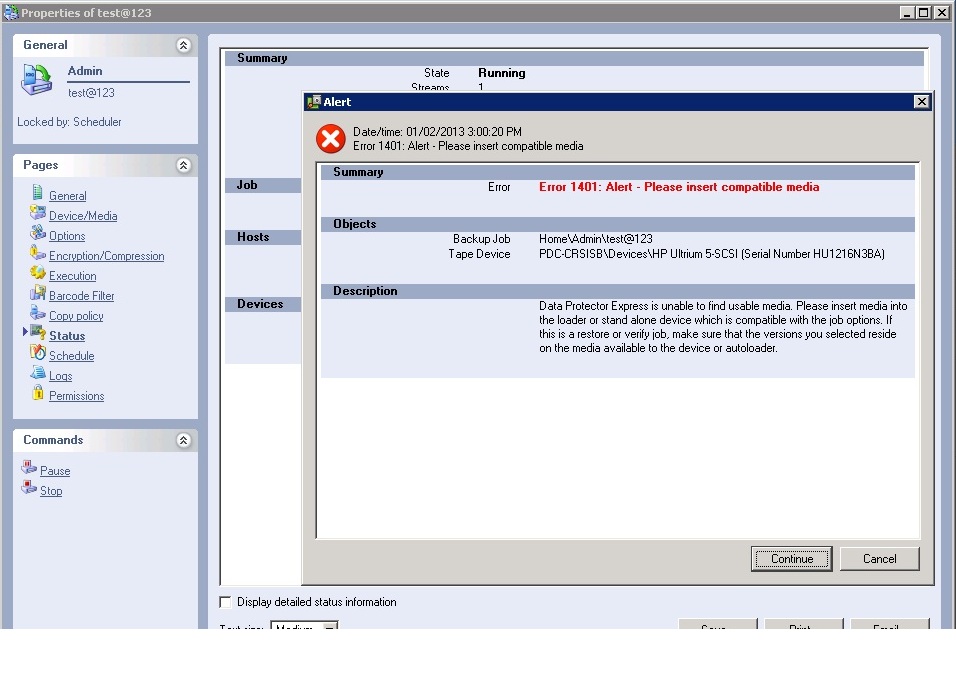Click the Pause command link
Screen dimensions: 956x696
click(x=55, y=471)
